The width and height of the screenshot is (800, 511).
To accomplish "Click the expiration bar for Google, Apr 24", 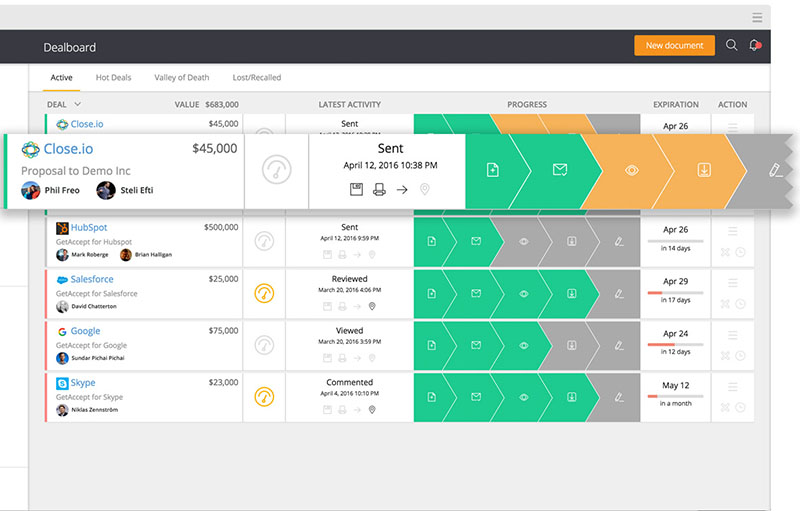I will 676,345.
